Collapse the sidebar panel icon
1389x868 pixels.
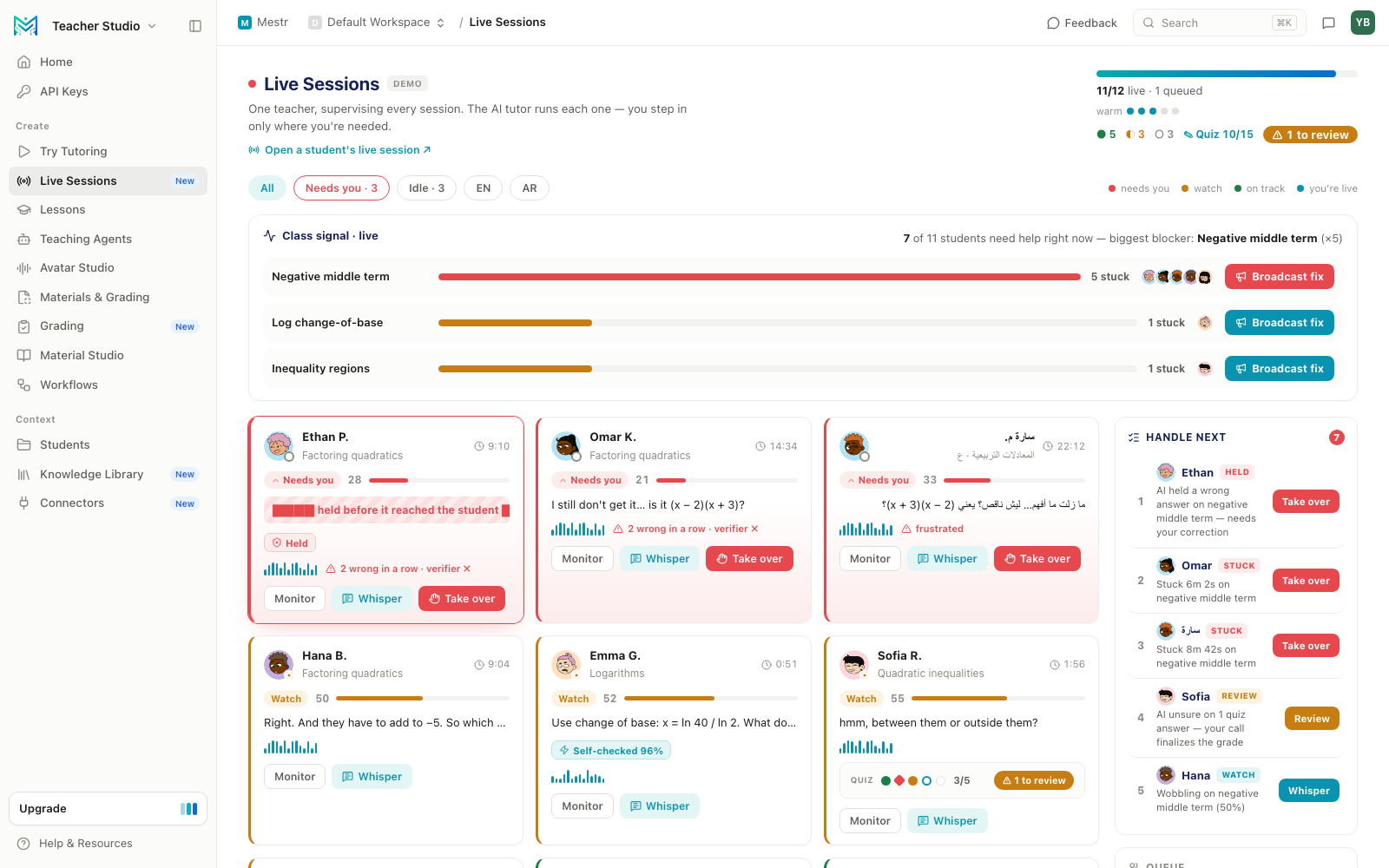point(195,26)
